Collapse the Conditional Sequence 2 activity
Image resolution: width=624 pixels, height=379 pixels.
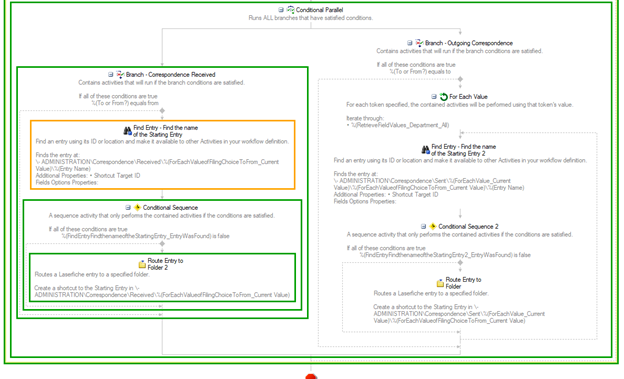(x=423, y=226)
